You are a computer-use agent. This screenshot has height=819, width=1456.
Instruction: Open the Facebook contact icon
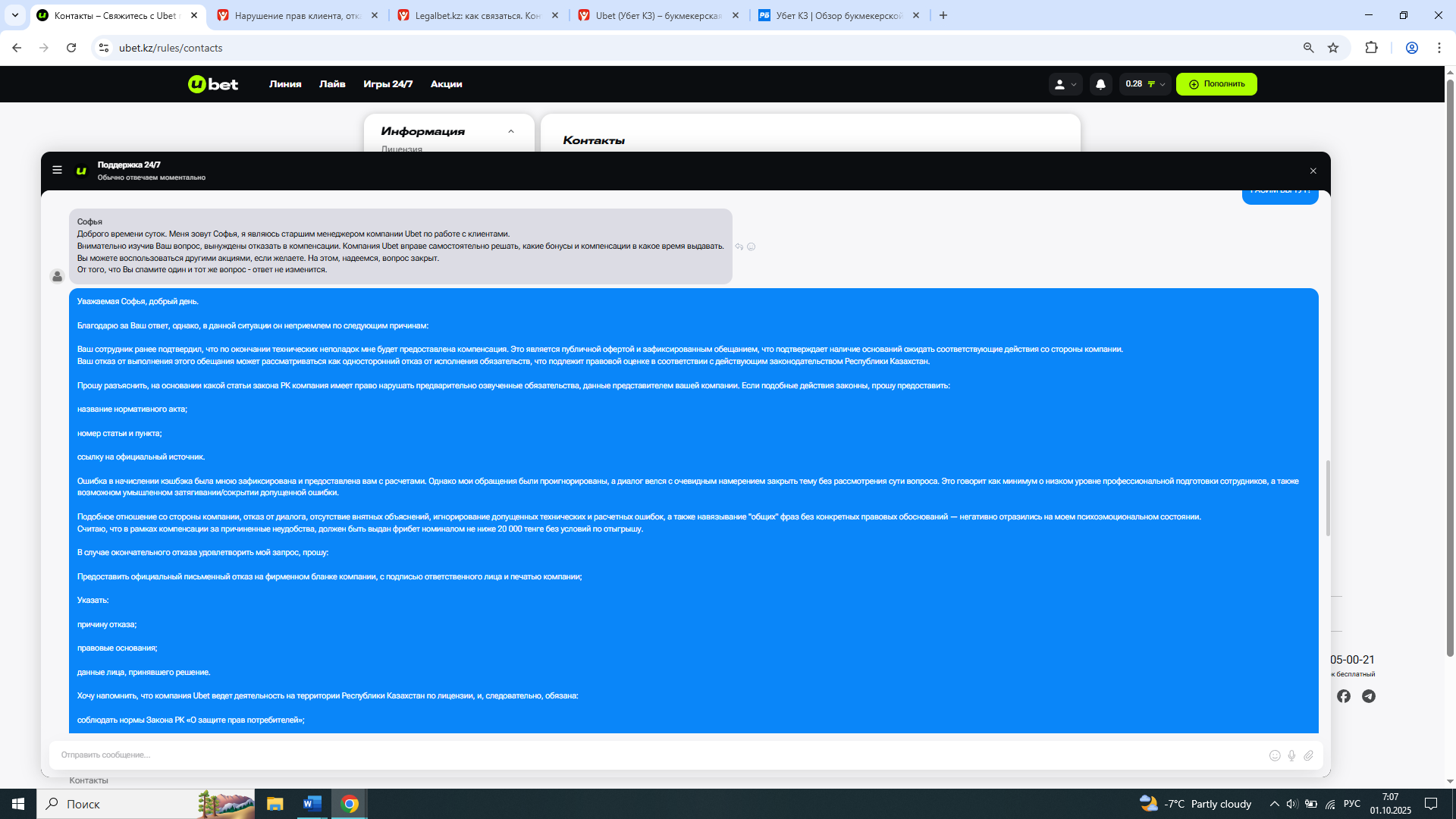tap(1343, 696)
